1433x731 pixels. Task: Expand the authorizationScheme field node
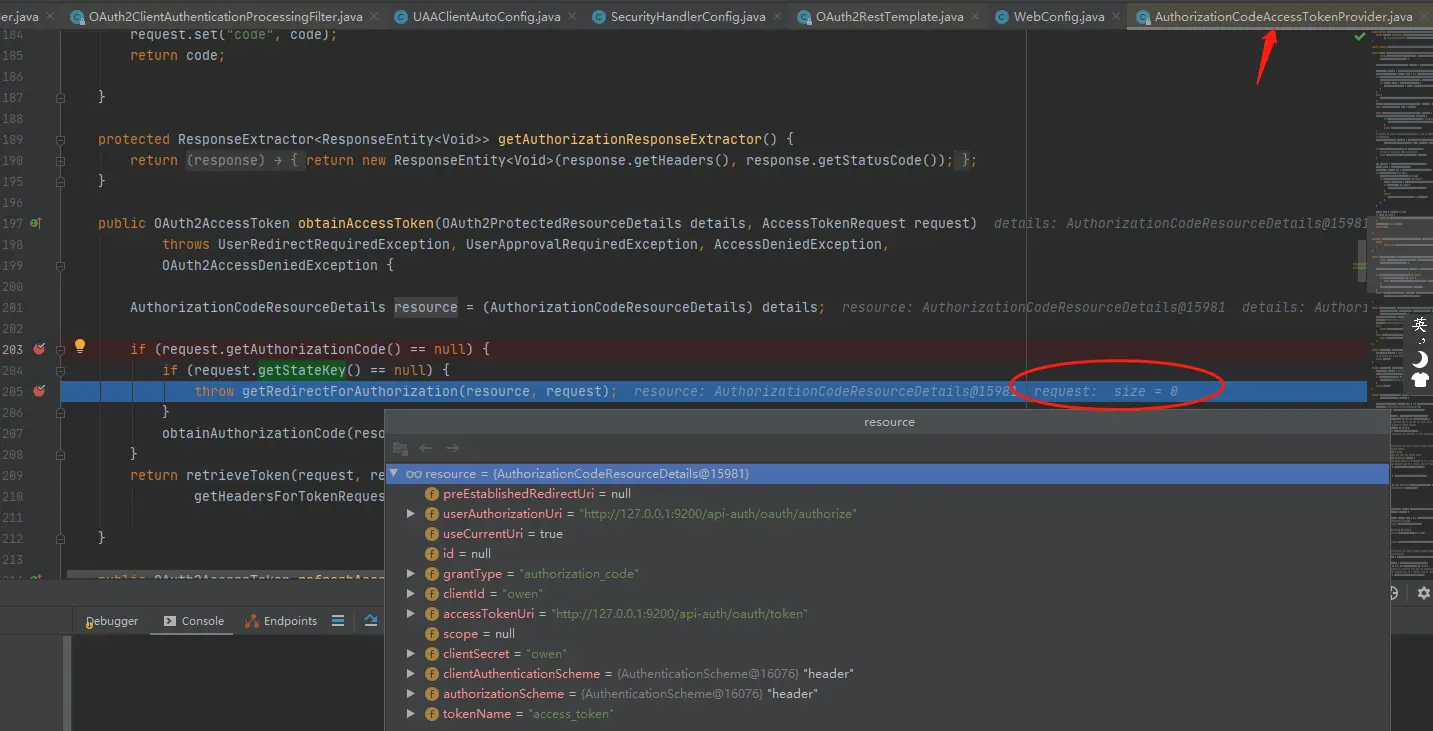pos(411,693)
